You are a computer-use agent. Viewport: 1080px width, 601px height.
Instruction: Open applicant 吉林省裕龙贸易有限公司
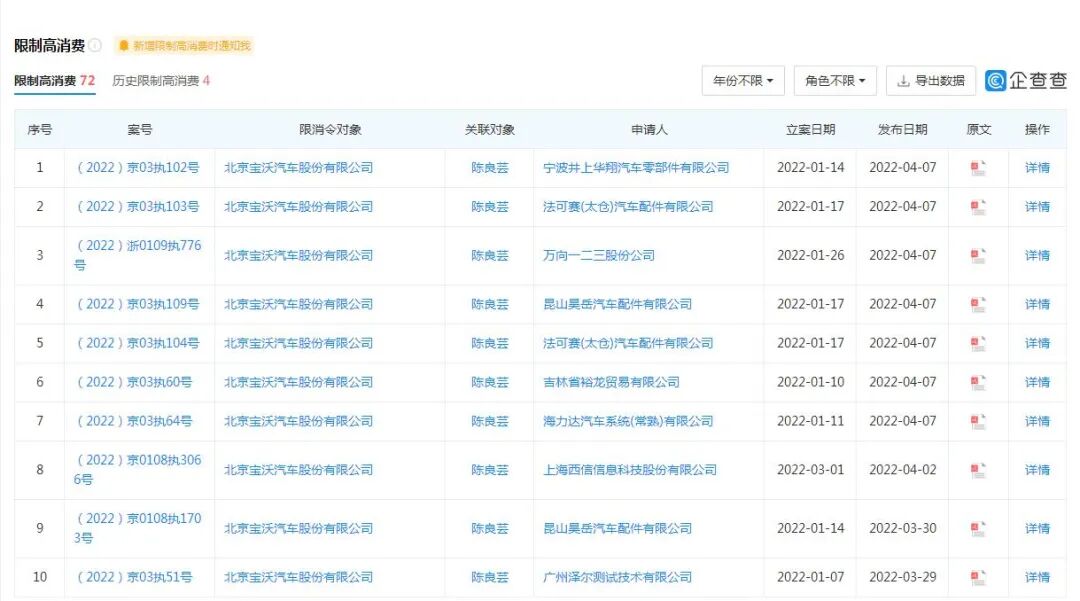611,382
